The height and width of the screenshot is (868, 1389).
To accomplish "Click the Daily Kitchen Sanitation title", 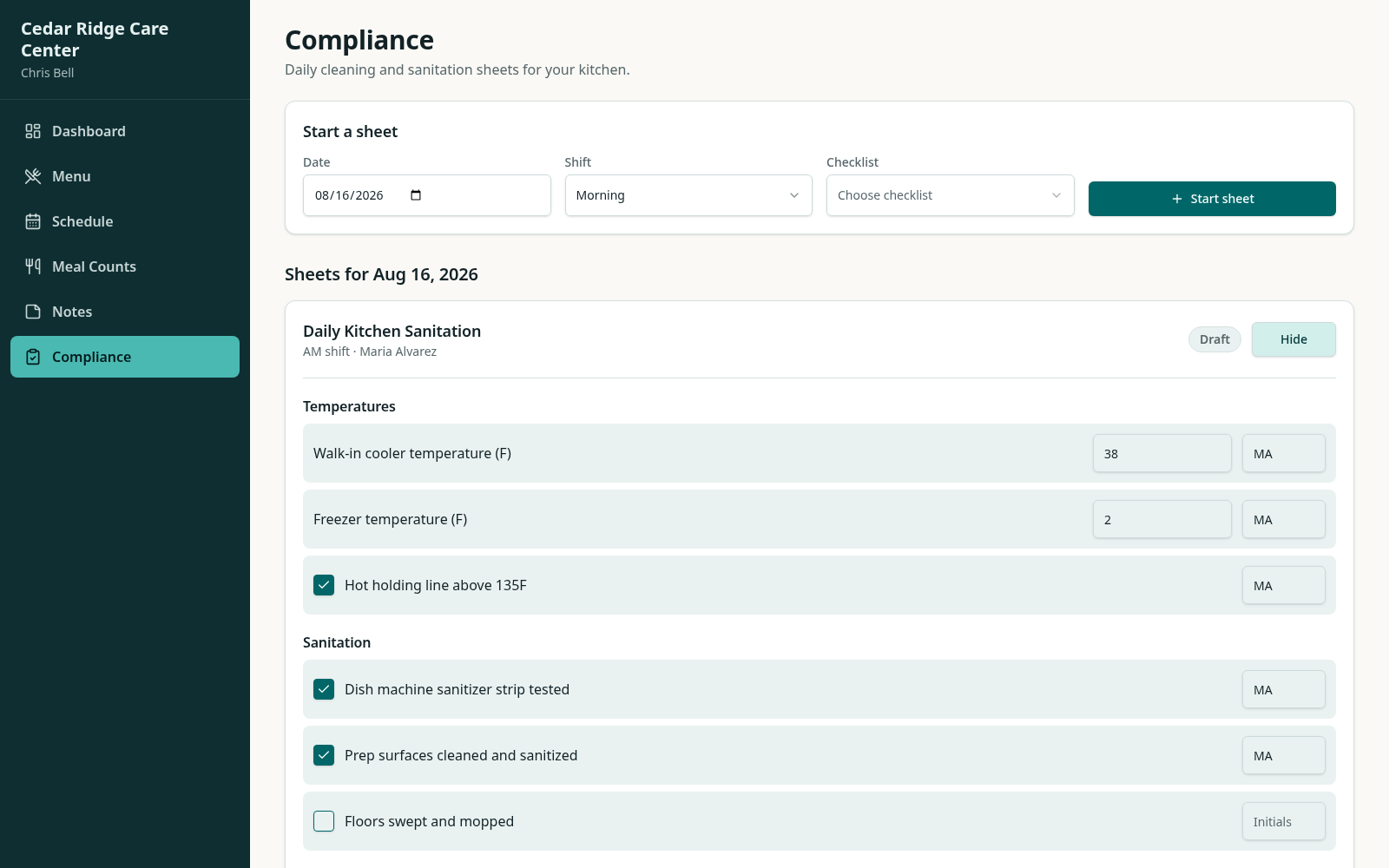I will coord(392,331).
